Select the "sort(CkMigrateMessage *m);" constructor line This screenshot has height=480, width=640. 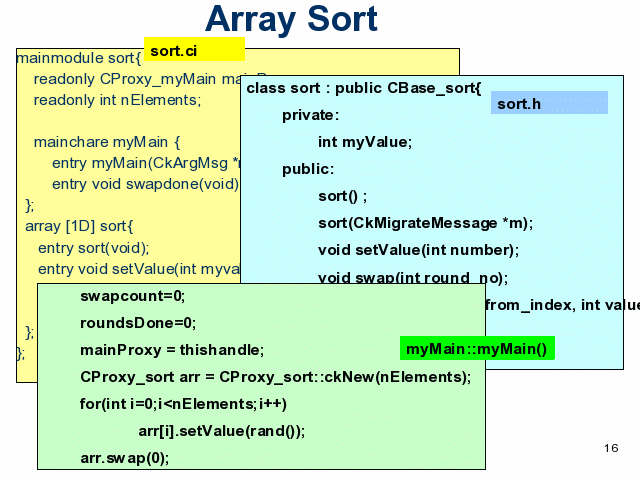(425, 223)
